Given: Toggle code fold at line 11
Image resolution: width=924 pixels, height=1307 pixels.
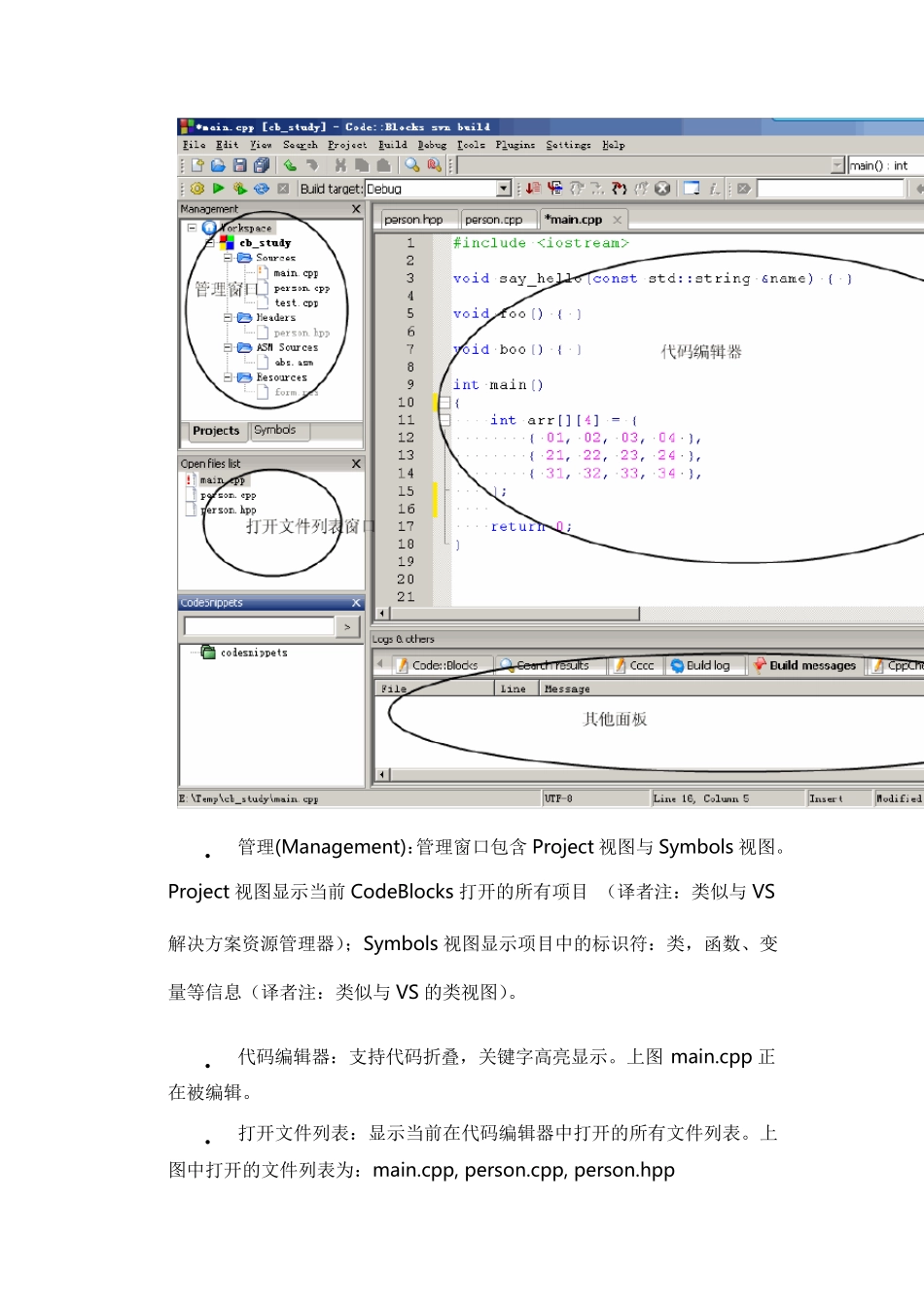Looking at the screenshot, I should (x=444, y=420).
